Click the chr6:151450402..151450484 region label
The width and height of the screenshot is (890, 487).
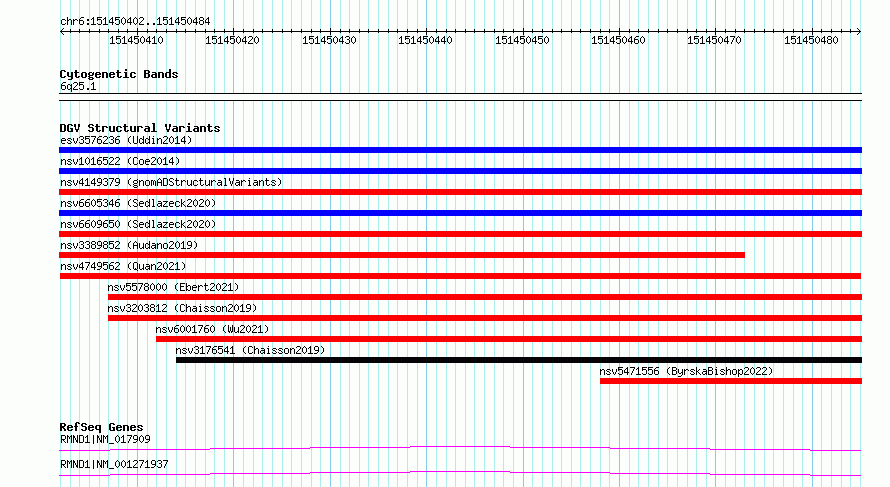(x=135, y=22)
